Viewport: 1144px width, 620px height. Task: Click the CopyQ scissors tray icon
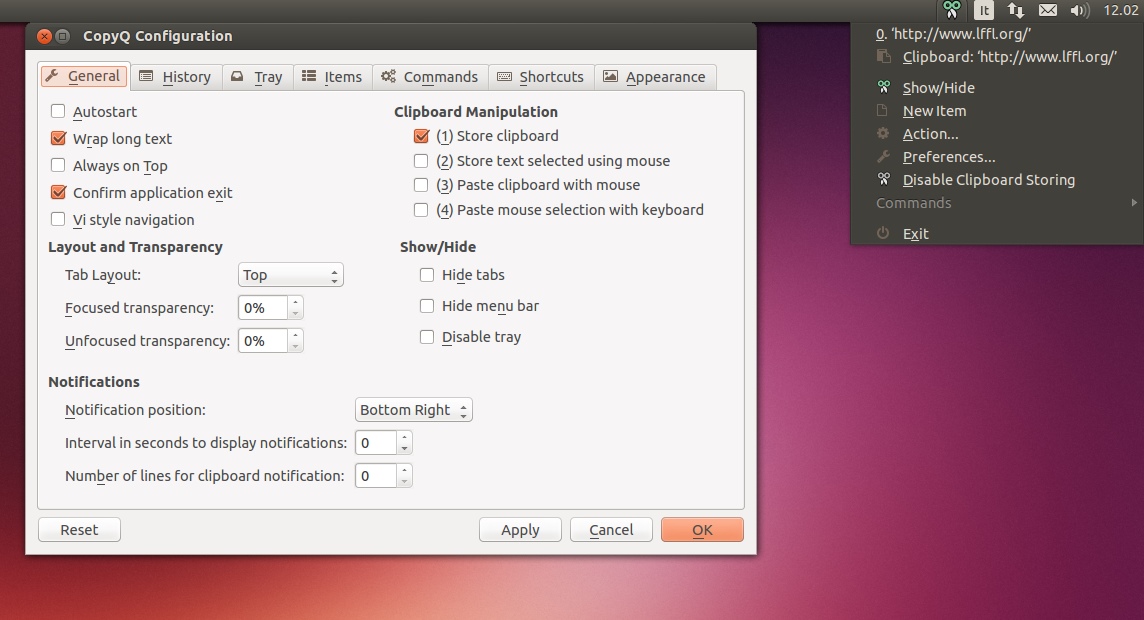point(951,10)
